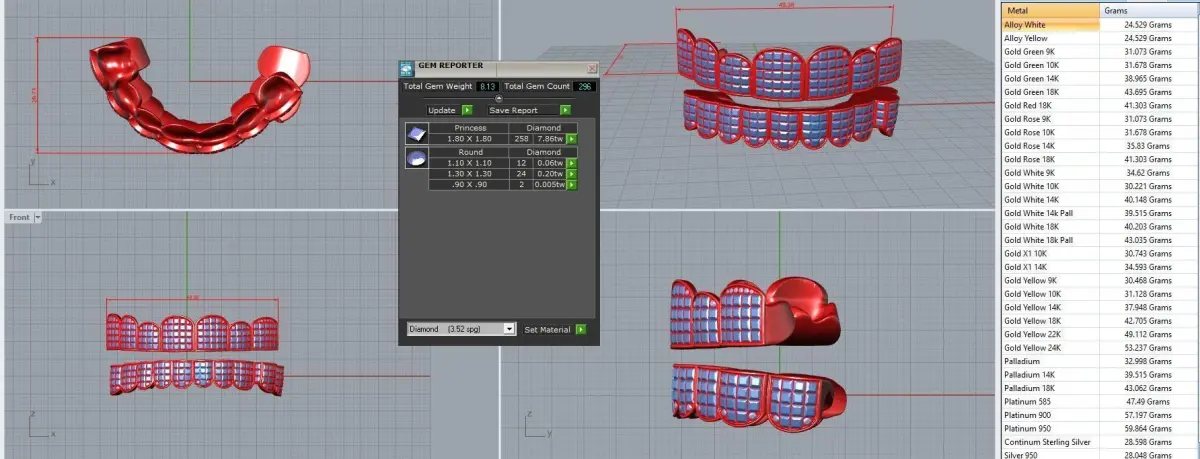Image resolution: width=1200 pixels, height=459 pixels.
Task: Select the Platinum 585 row
Action: click(x=1100, y=402)
